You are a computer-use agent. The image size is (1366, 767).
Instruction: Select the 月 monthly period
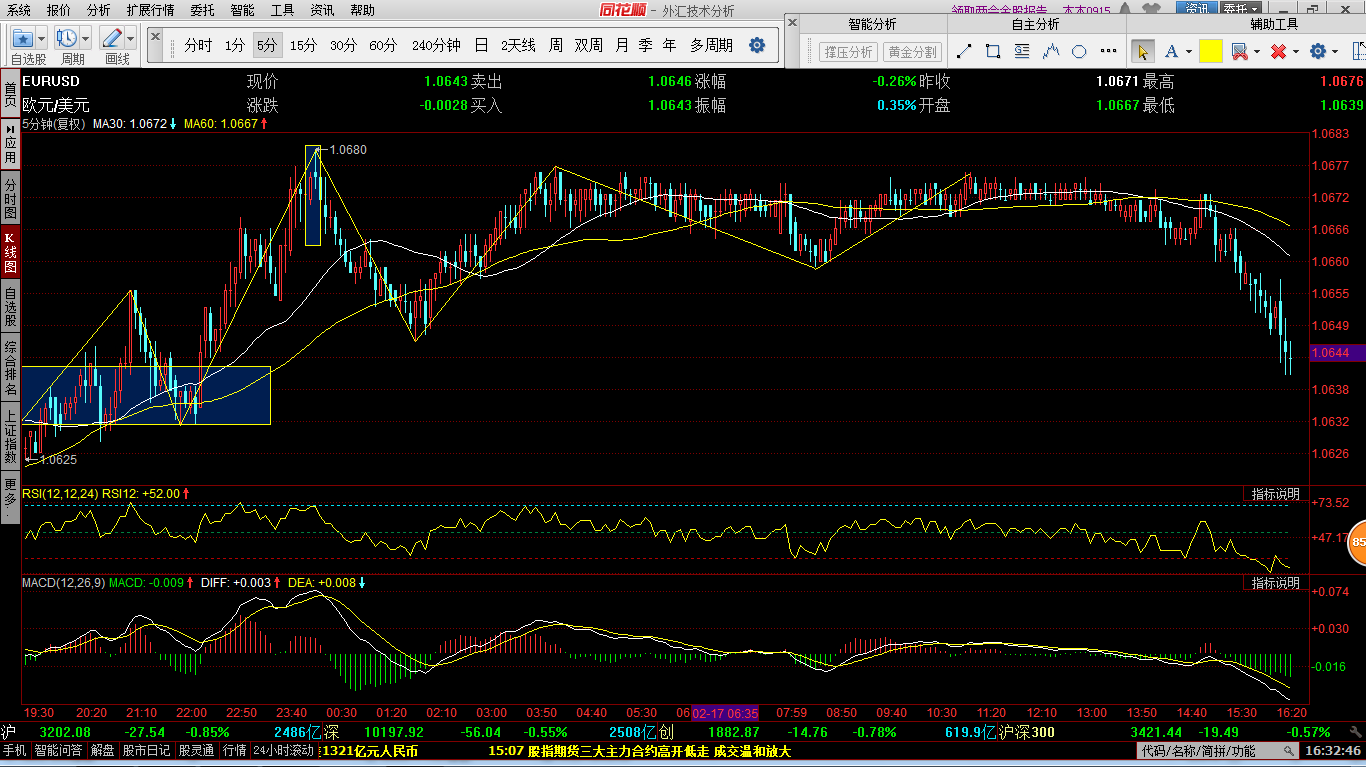(x=622, y=45)
